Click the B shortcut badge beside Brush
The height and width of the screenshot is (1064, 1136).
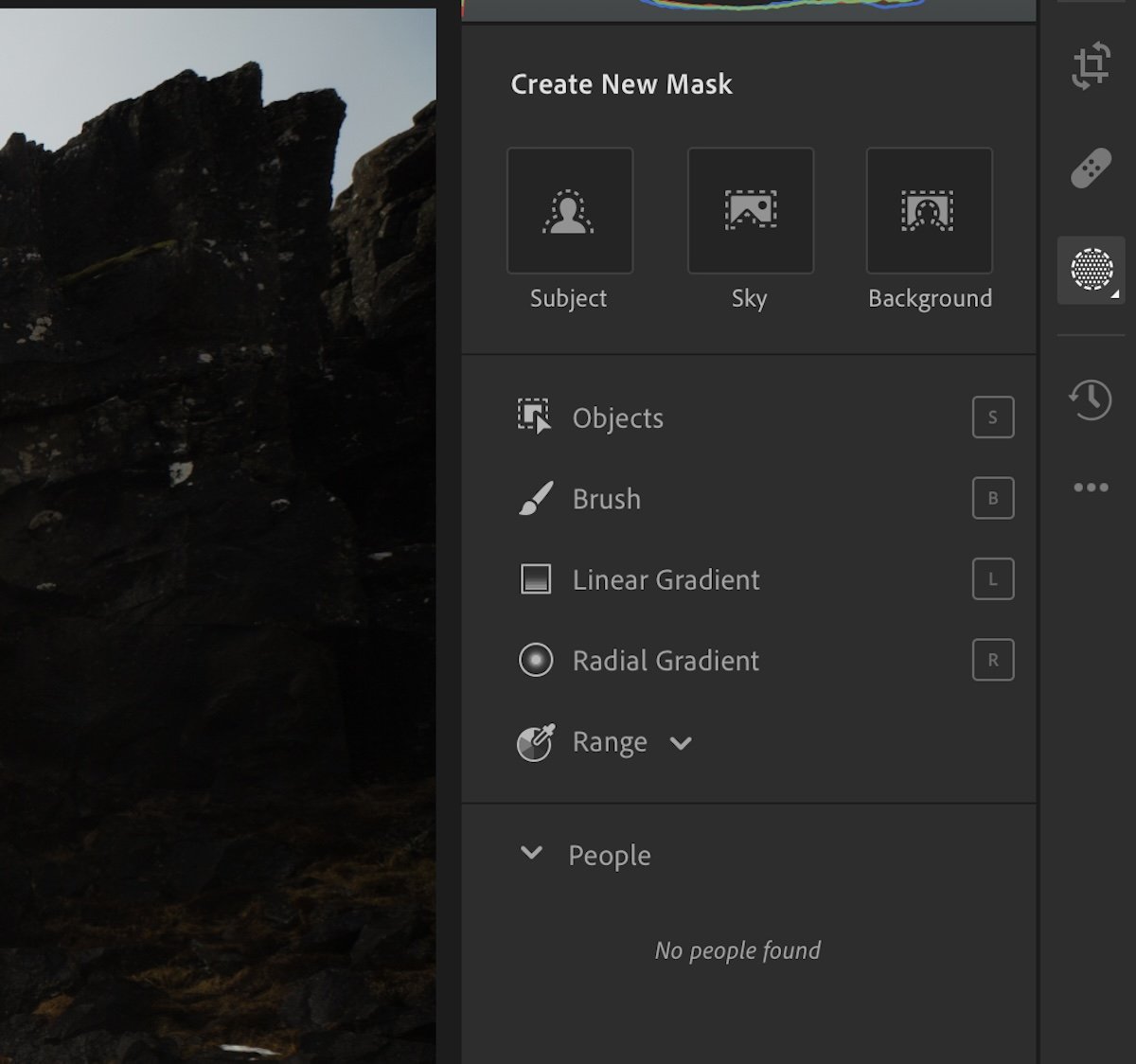(x=992, y=498)
